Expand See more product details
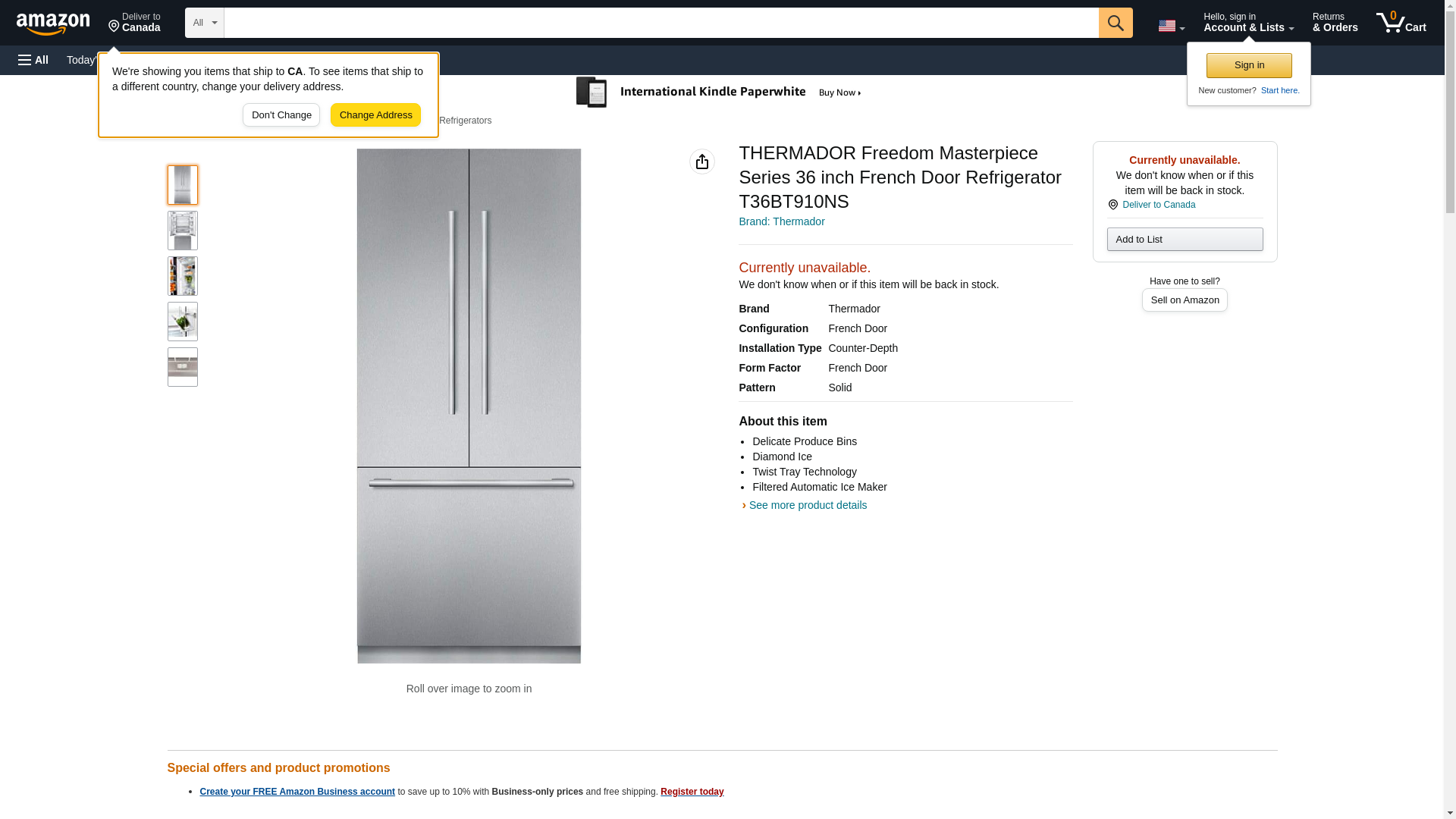 (807, 505)
